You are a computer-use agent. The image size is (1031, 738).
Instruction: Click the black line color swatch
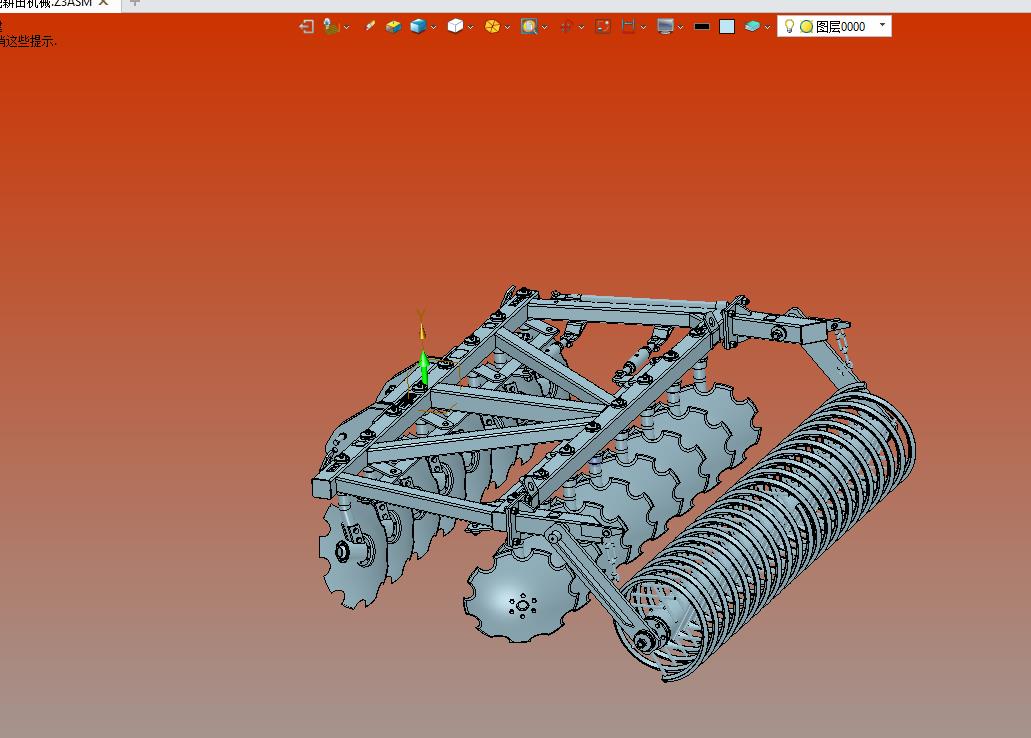[702, 27]
